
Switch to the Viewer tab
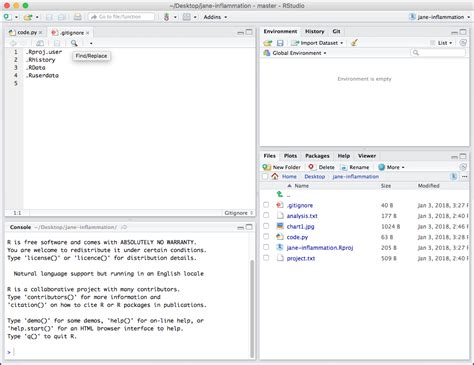367,156
